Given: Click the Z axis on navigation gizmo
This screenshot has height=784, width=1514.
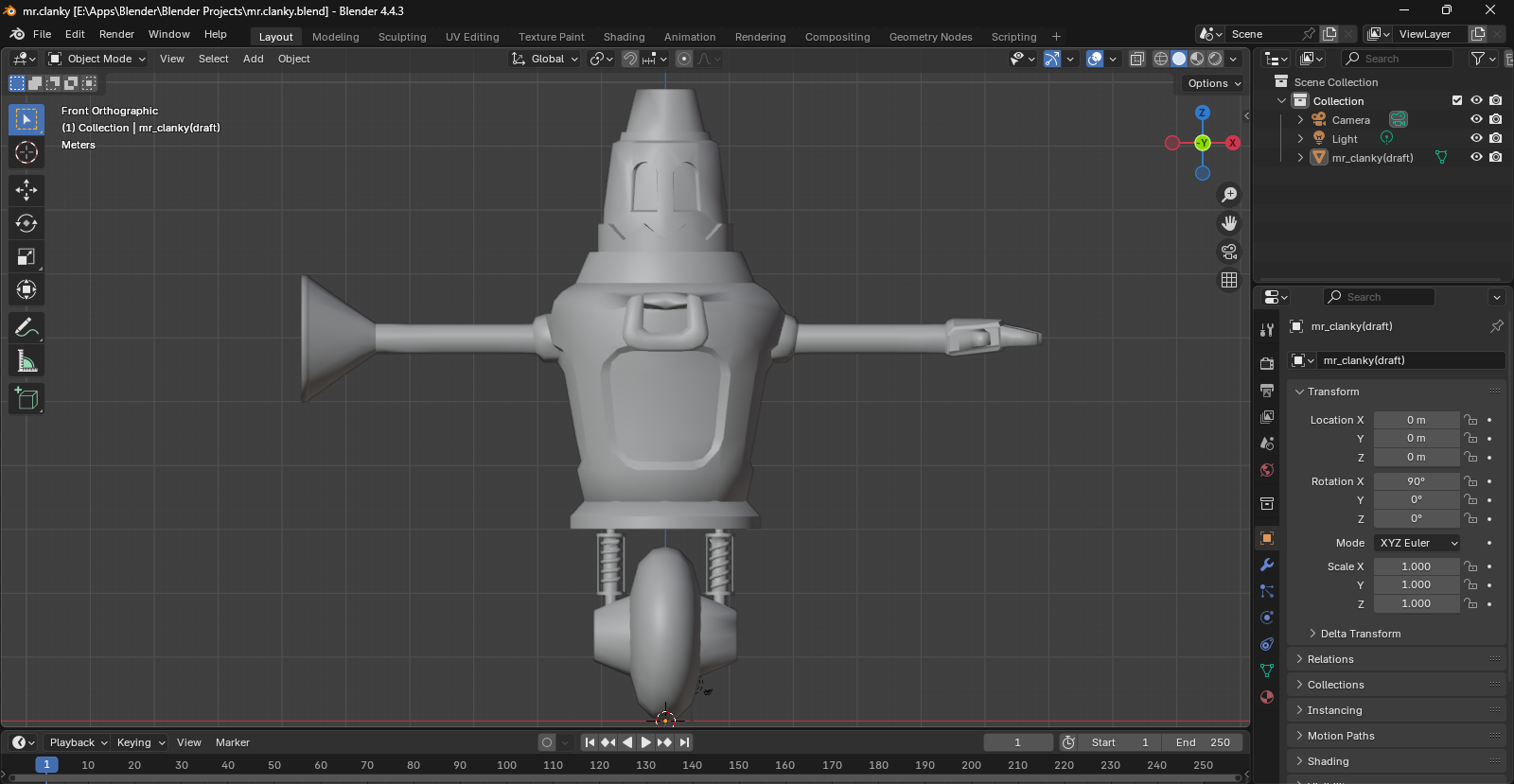Looking at the screenshot, I should point(1202,113).
